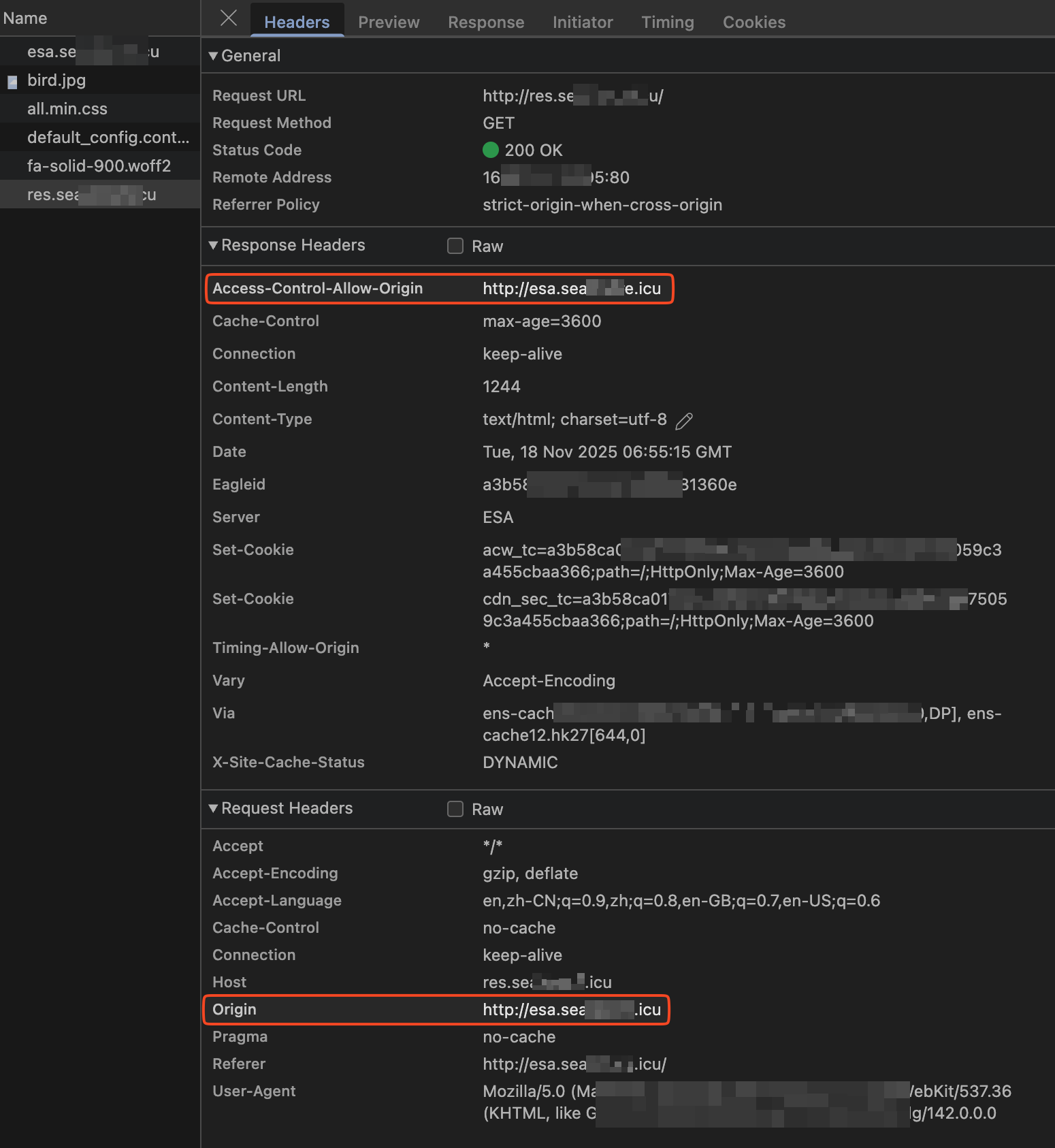Close the request details panel

point(229,18)
